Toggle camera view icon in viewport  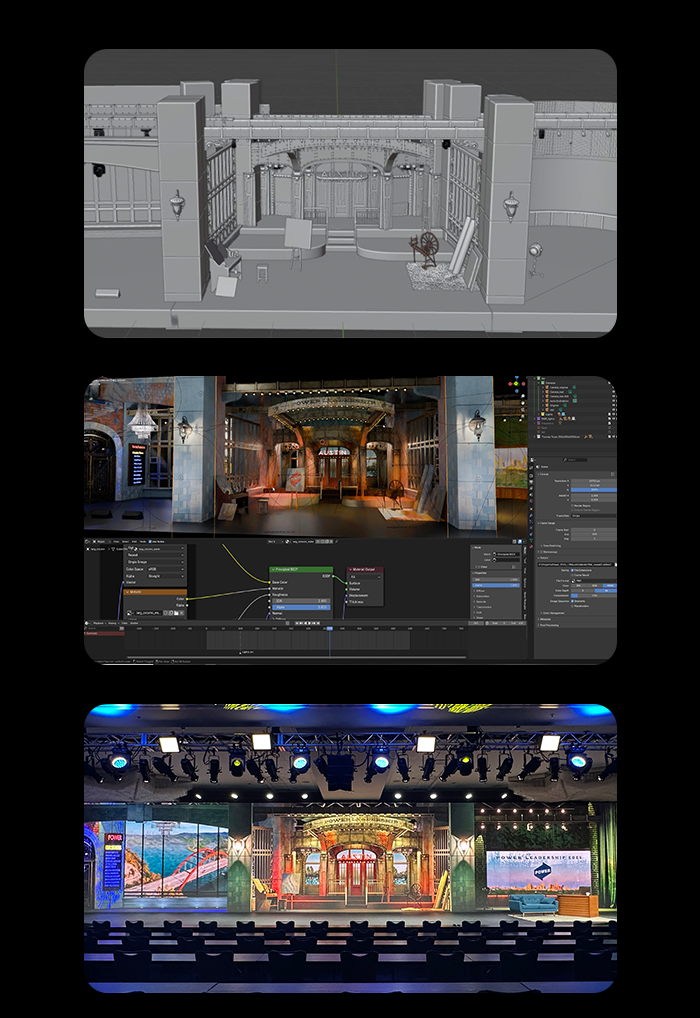[x=523, y=410]
